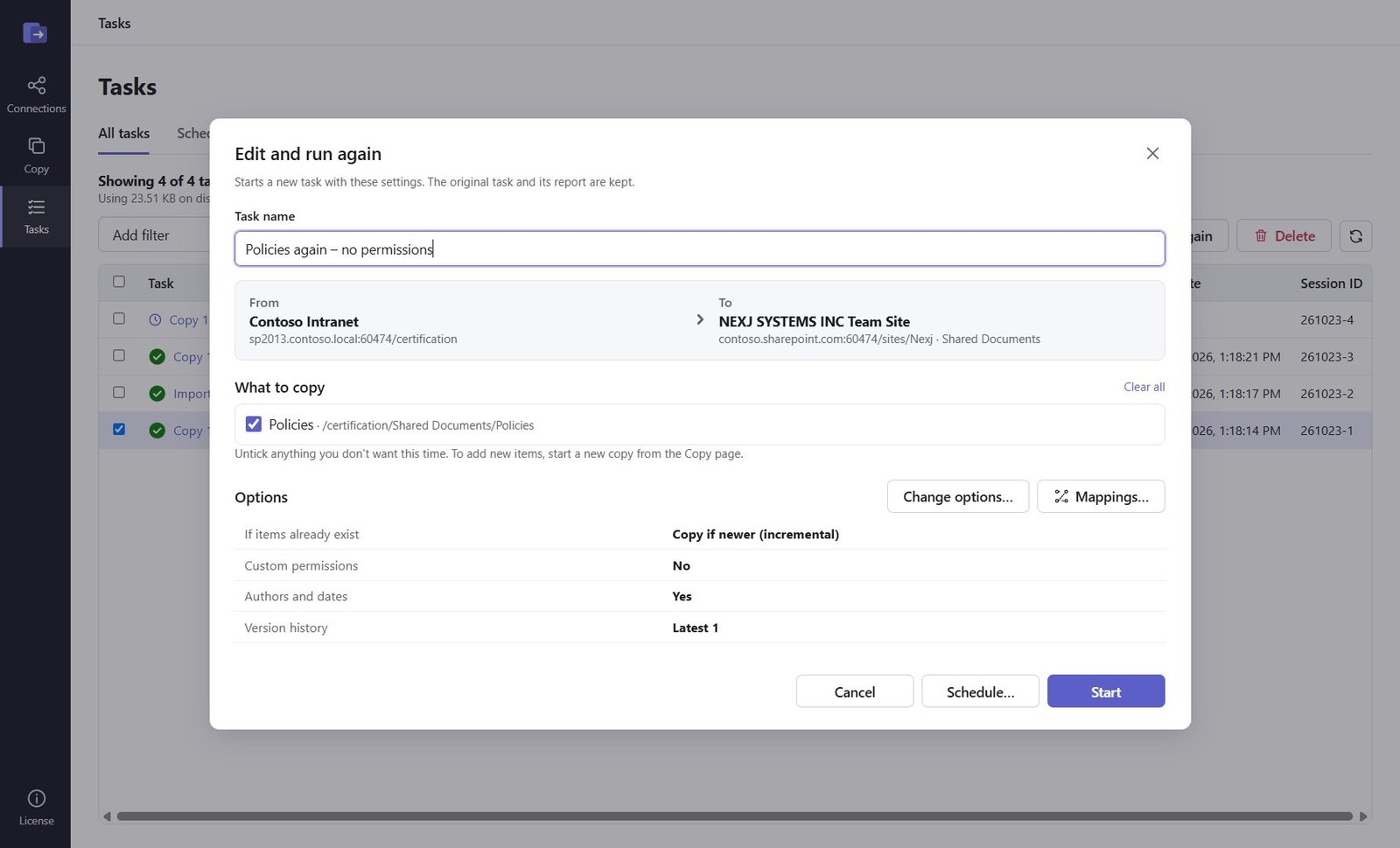1400x848 pixels.
Task: Click the app logo icon in sidebar
Action: coord(35,33)
